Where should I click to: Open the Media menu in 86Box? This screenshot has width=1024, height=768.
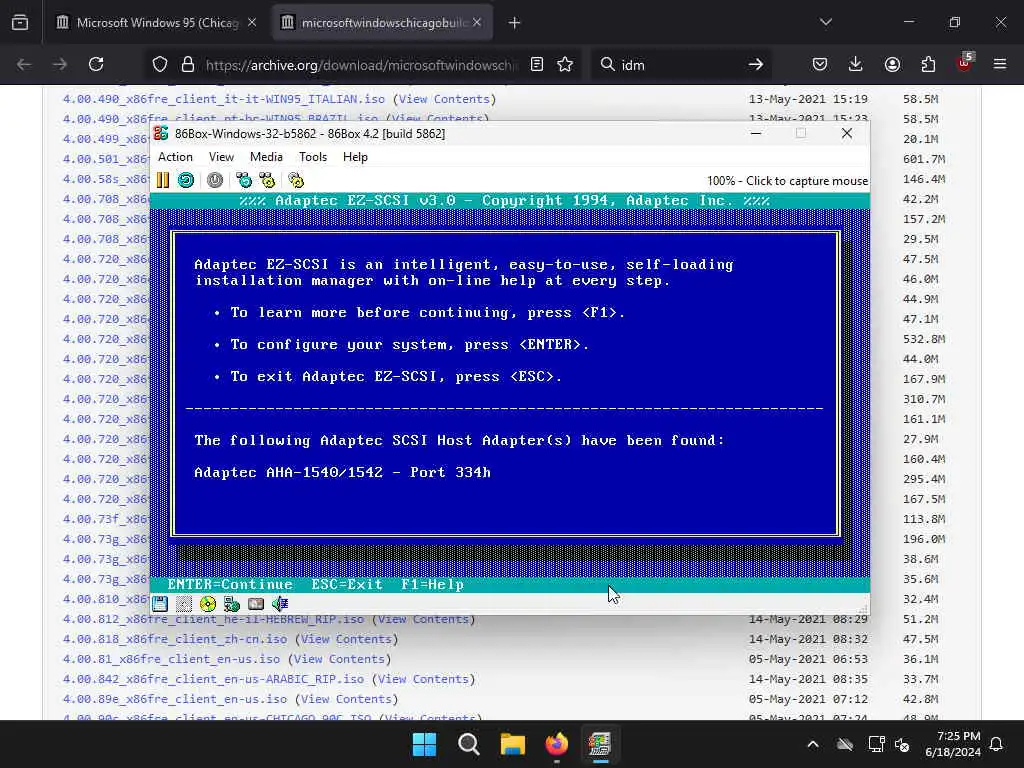(266, 157)
